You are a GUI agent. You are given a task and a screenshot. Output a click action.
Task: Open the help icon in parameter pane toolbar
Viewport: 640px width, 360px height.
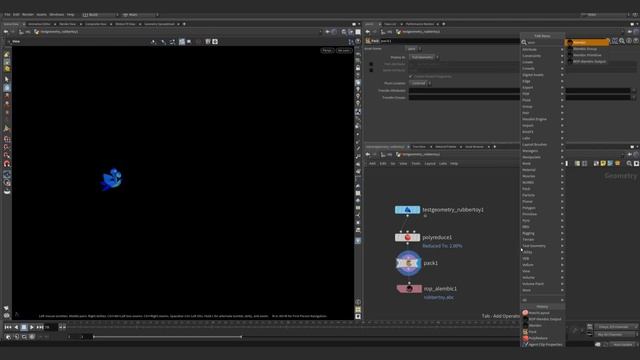pyautogui.click(x=636, y=41)
